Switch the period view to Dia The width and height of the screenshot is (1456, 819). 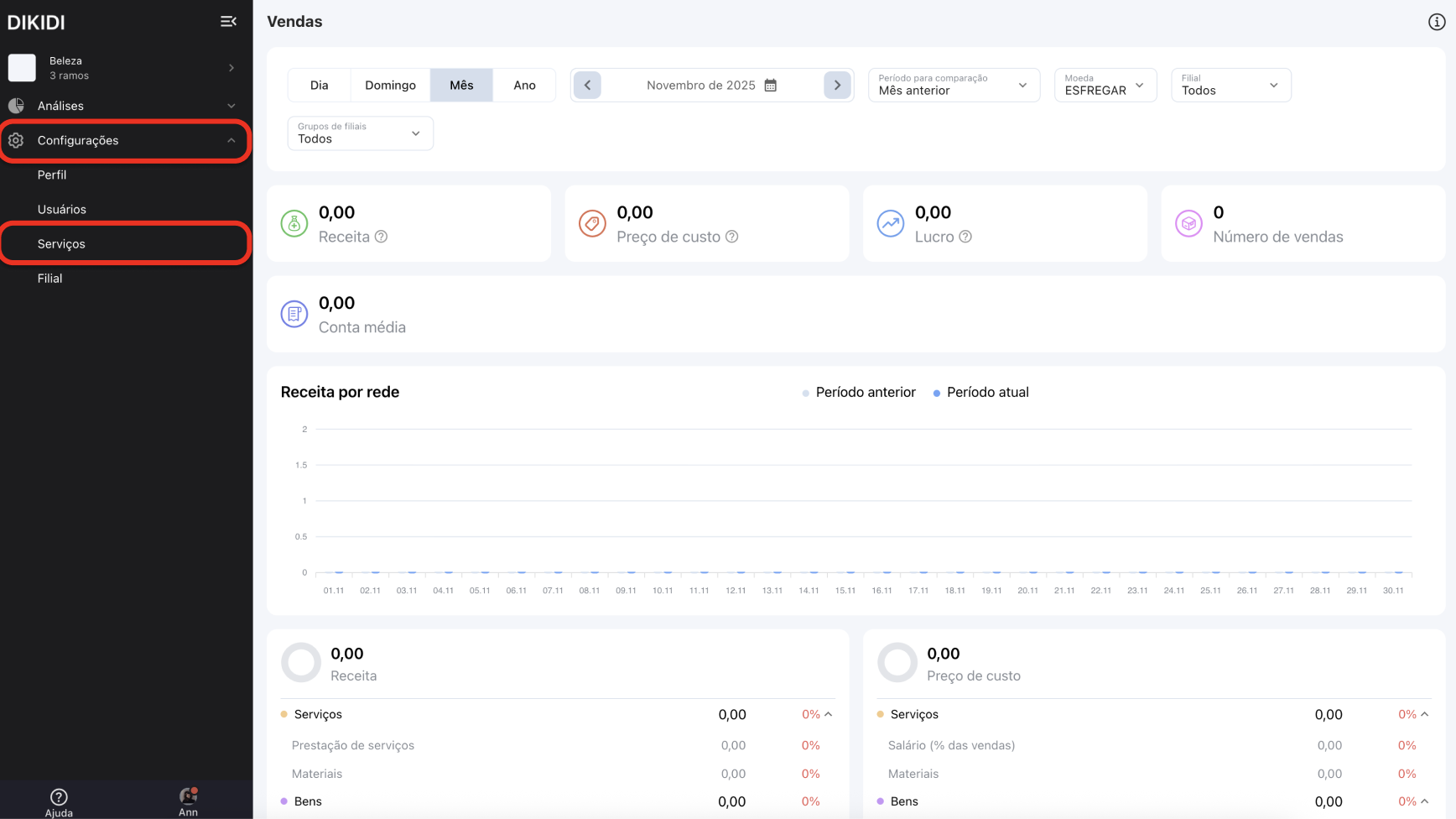coord(319,86)
